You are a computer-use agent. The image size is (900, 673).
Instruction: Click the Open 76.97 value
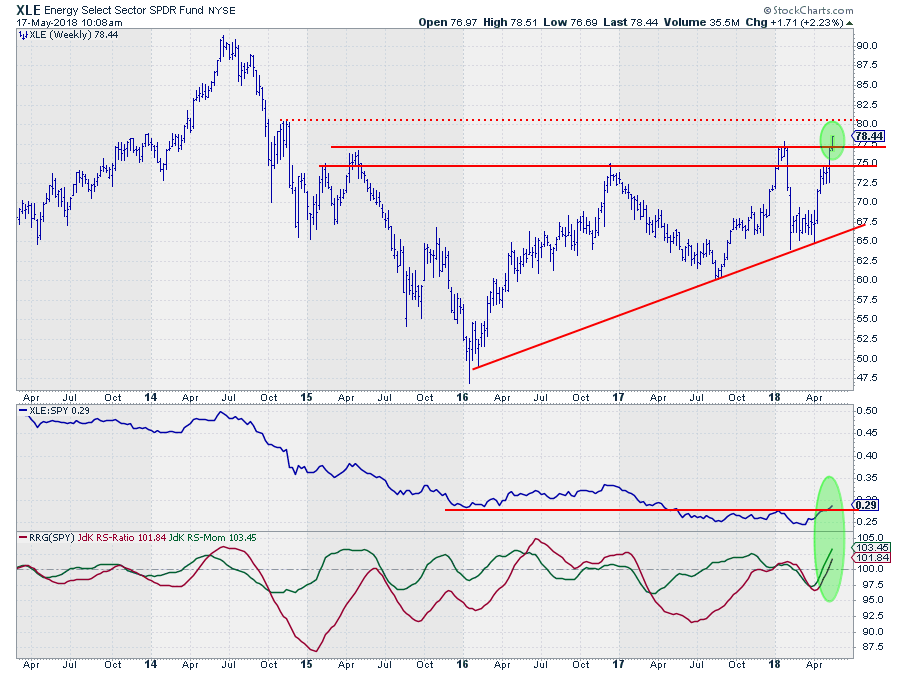pos(448,22)
